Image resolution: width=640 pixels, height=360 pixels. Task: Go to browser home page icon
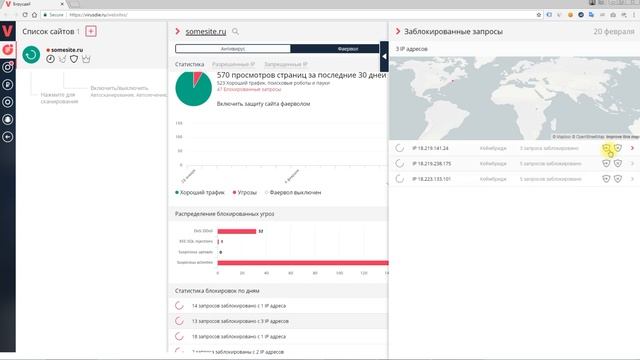click(35, 15)
